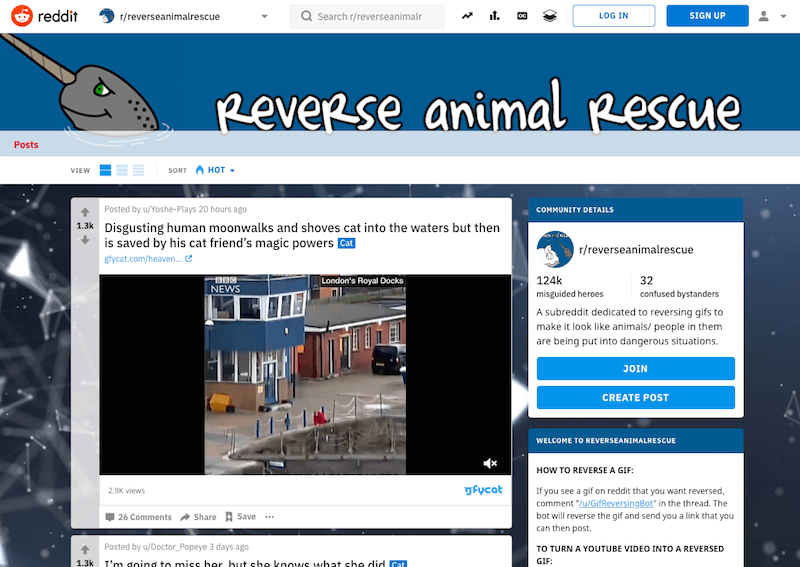Open the All bar chart icon
The image size is (800, 567).
pyautogui.click(x=494, y=16)
